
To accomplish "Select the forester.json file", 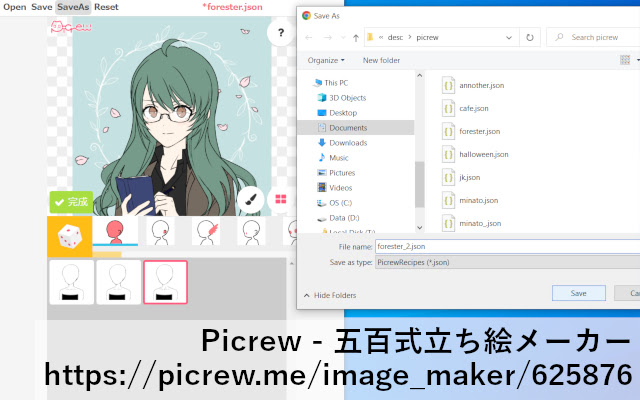I will 471,131.
